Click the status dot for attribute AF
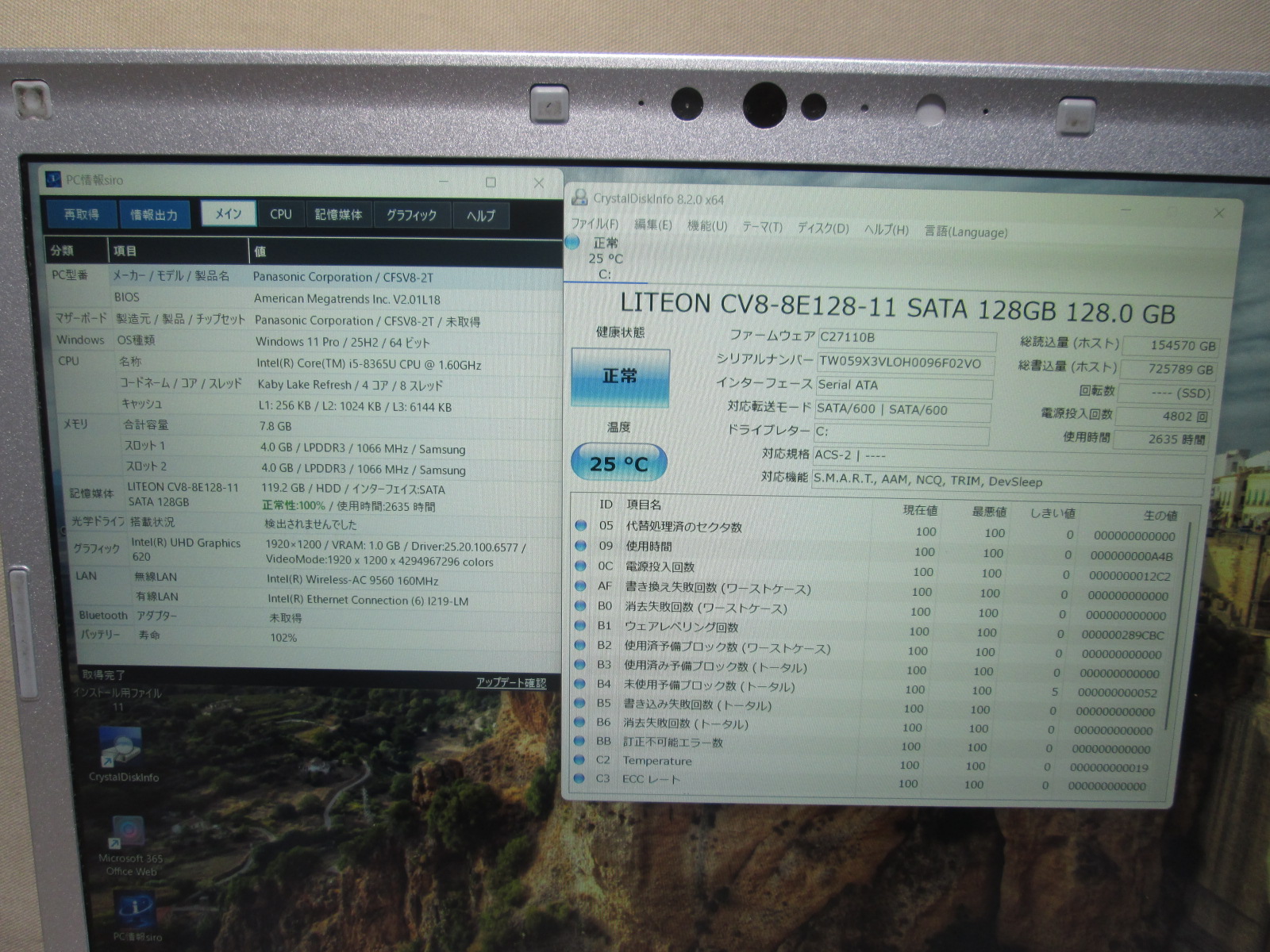This screenshot has width=1270, height=952. pos(580,586)
